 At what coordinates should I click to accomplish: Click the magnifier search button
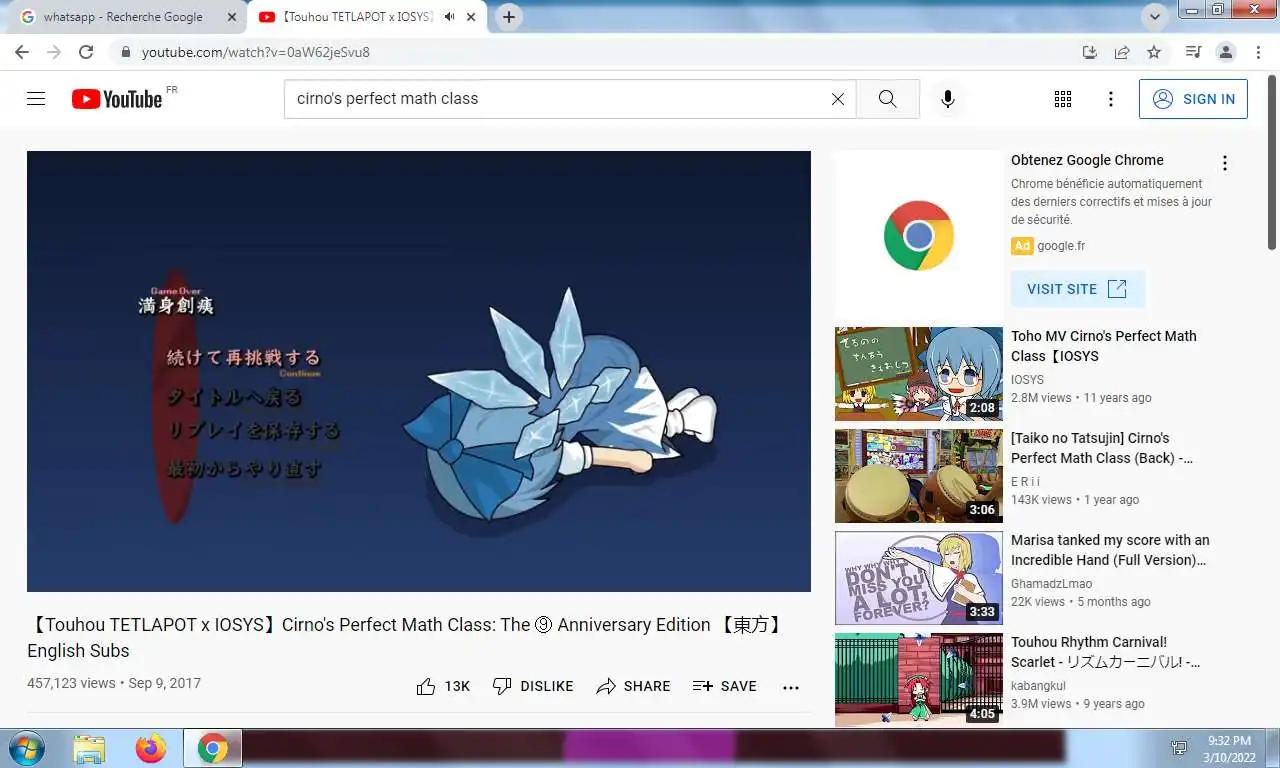pos(887,99)
